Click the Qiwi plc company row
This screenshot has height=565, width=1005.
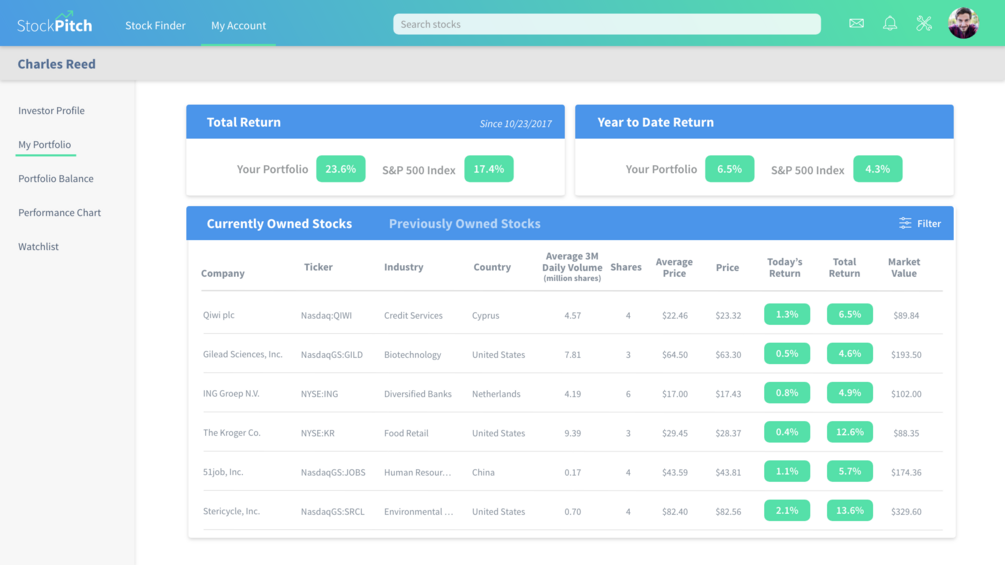click(x=572, y=315)
